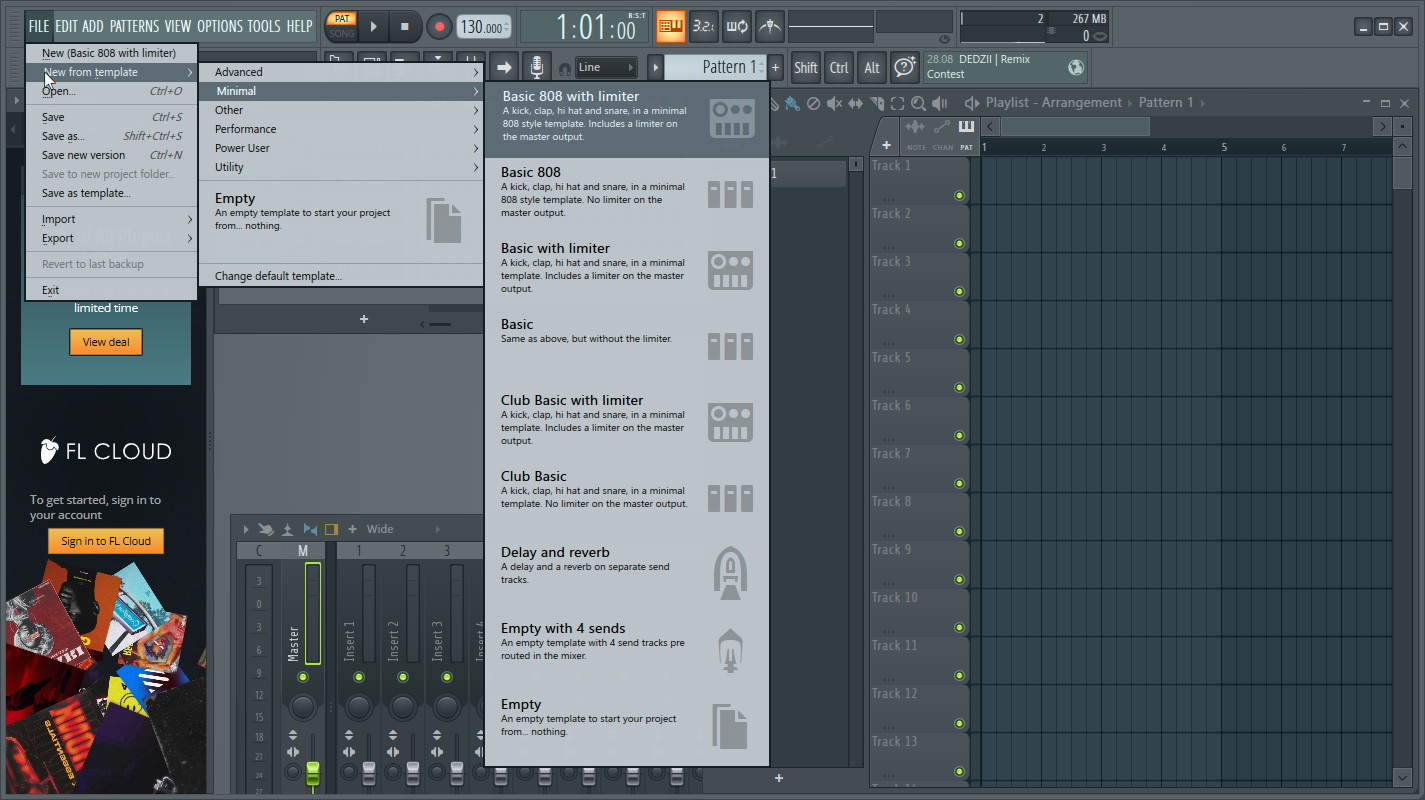Viewport: 1425px width, 800px height.
Task: Choose the Club Basic with limiter template
Action: point(627,420)
